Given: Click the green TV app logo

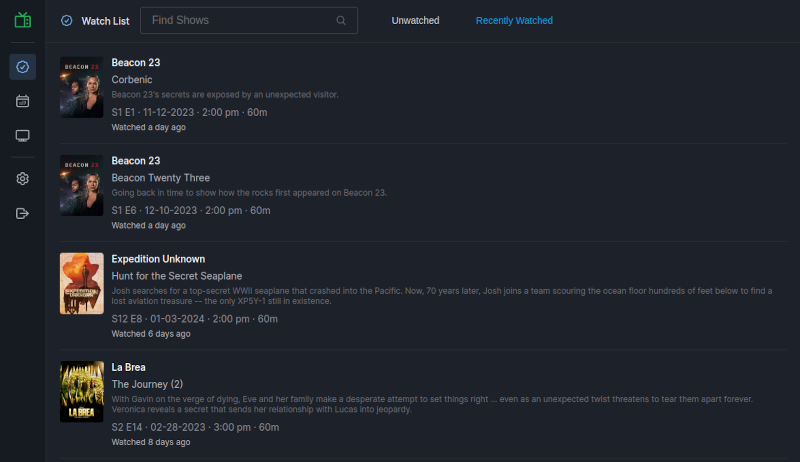Looking at the screenshot, I should click(22, 20).
